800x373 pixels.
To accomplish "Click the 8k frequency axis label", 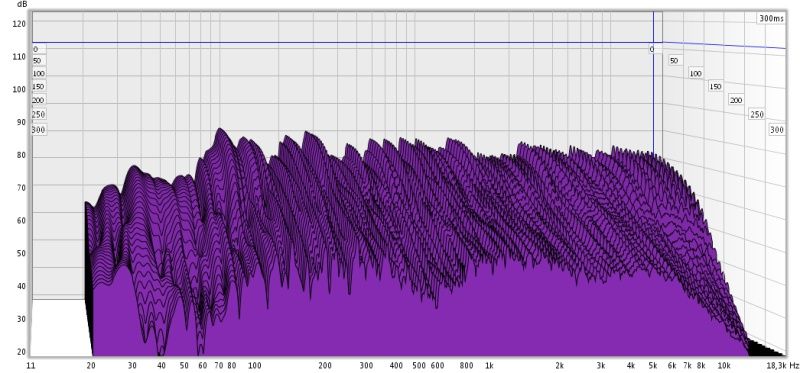I will coord(702,365).
